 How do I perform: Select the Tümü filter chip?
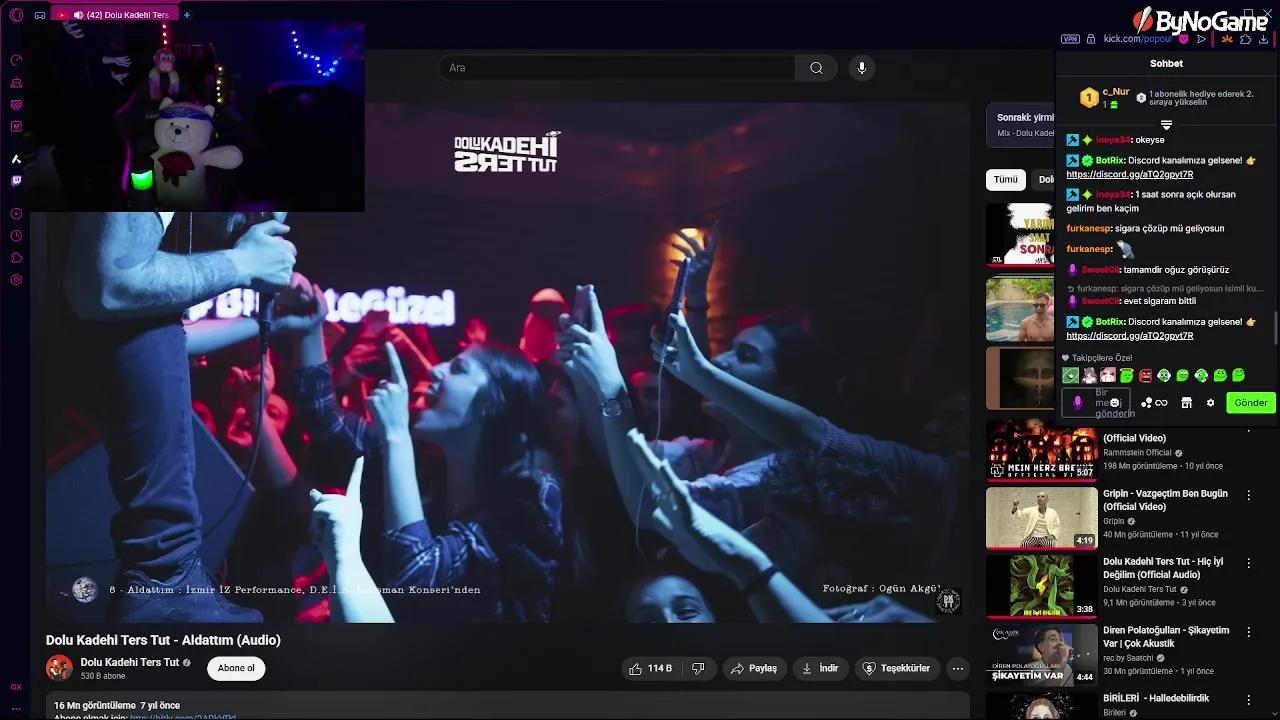tap(1005, 180)
